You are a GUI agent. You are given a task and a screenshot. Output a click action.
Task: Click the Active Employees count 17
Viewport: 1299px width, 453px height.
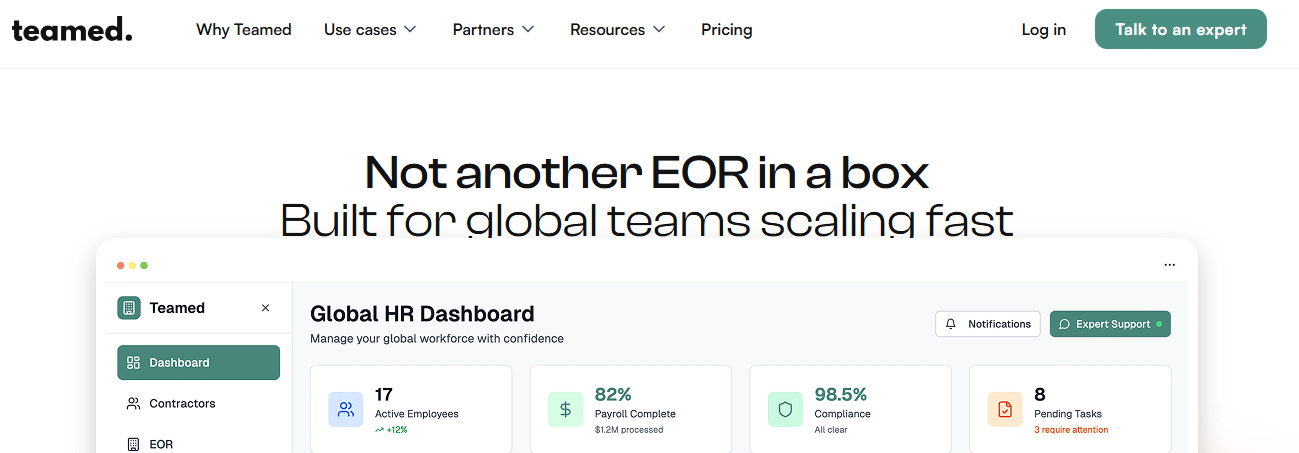tap(384, 394)
